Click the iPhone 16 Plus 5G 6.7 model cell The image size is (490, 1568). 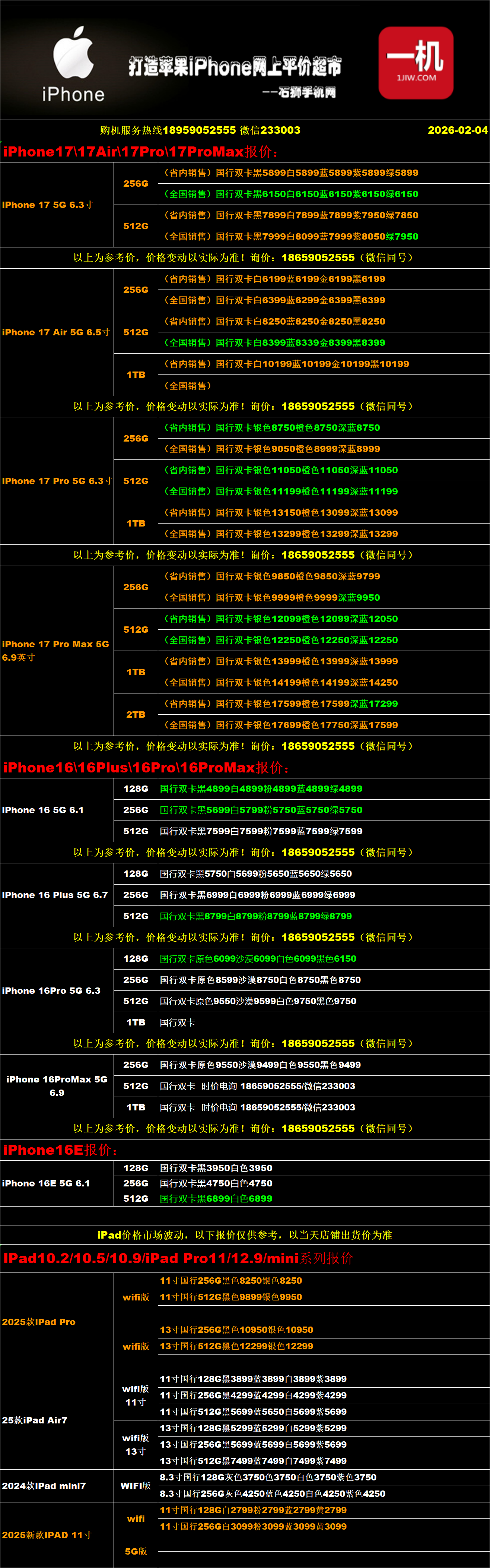click(x=55, y=895)
